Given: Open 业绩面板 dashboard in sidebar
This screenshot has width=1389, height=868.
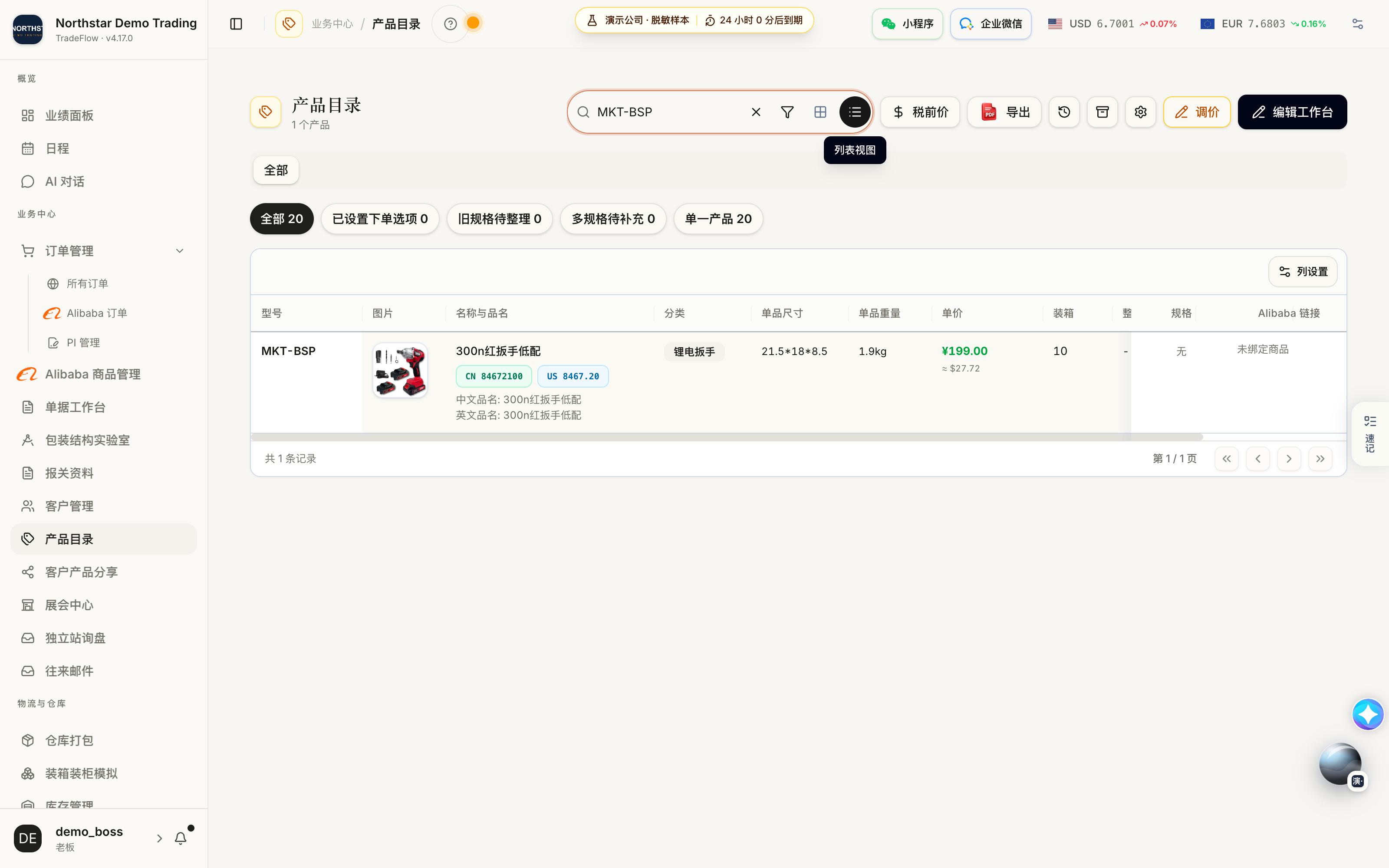Looking at the screenshot, I should [x=103, y=115].
